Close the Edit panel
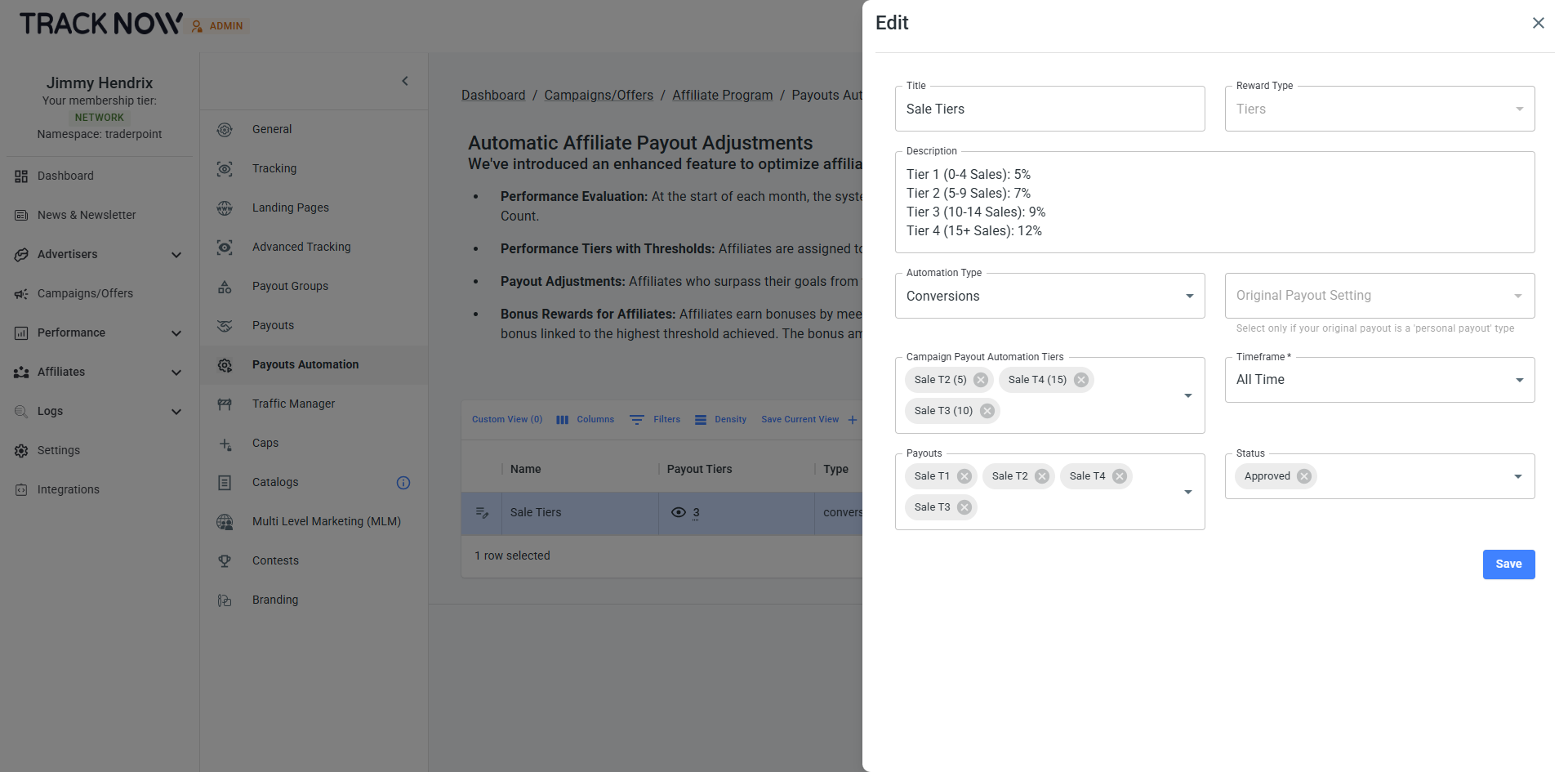 pos(1538,23)
